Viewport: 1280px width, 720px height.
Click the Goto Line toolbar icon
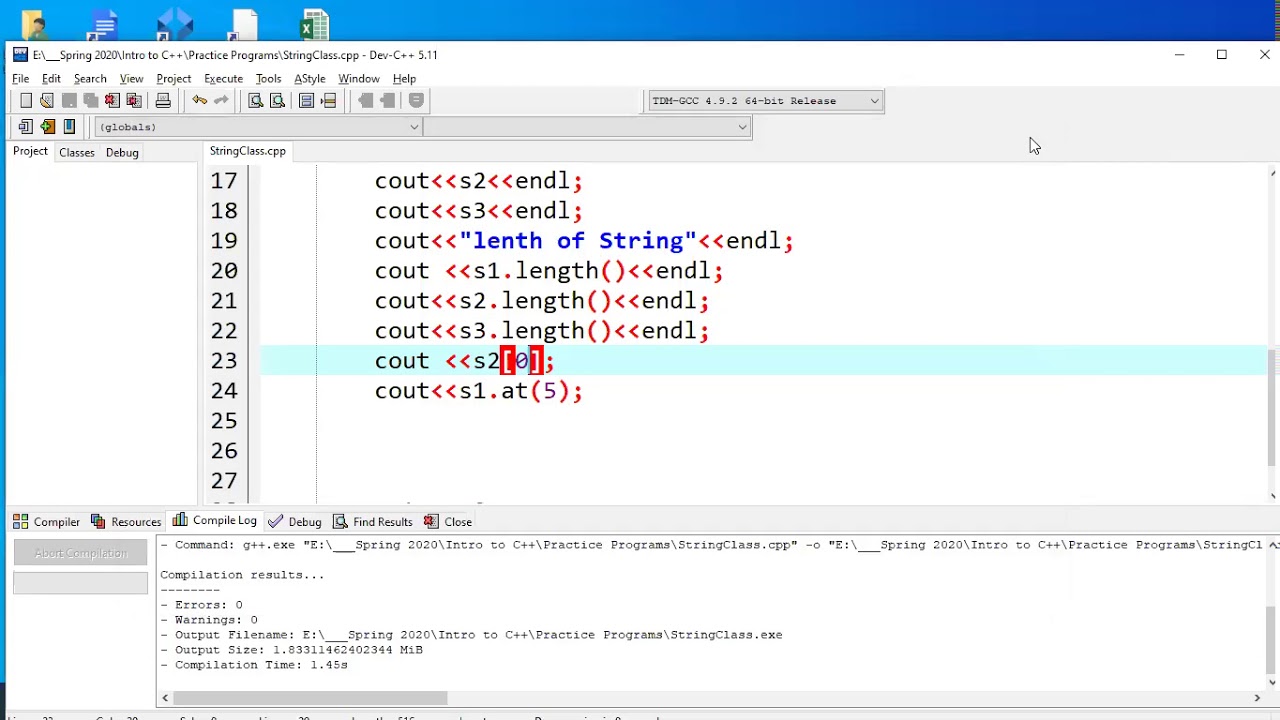pos(329,100)
